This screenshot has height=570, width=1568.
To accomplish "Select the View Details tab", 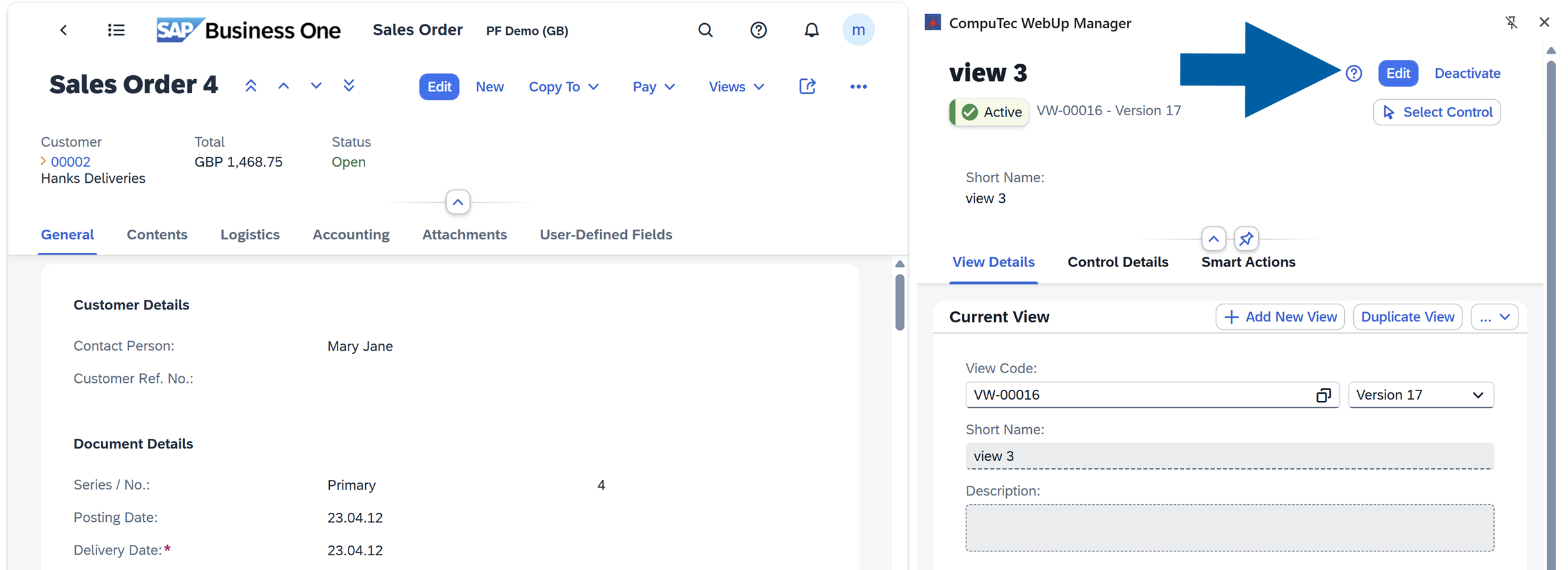I will [993, 262].
